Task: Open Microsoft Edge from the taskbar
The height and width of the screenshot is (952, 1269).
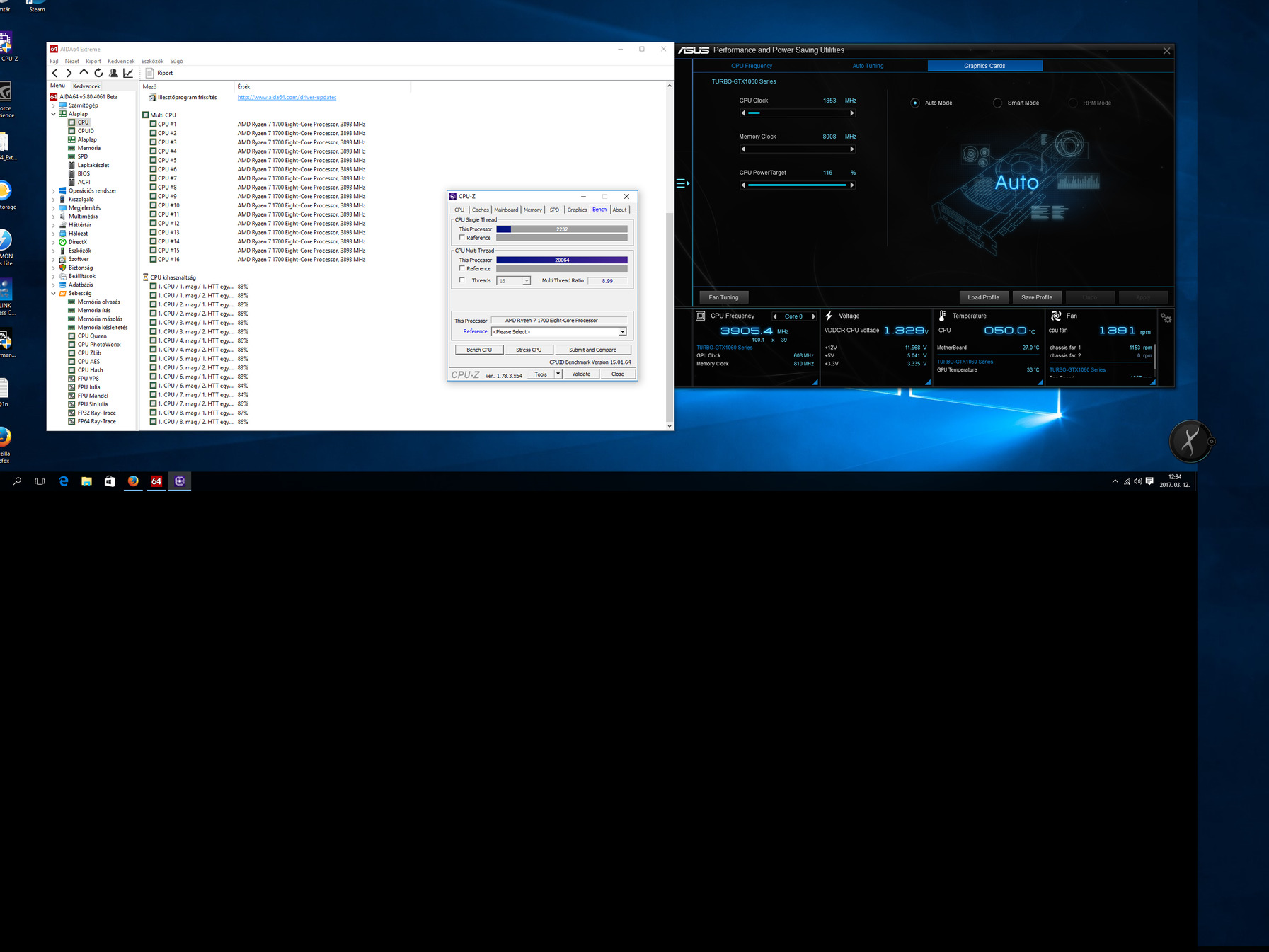Action: tap(64, 481)
